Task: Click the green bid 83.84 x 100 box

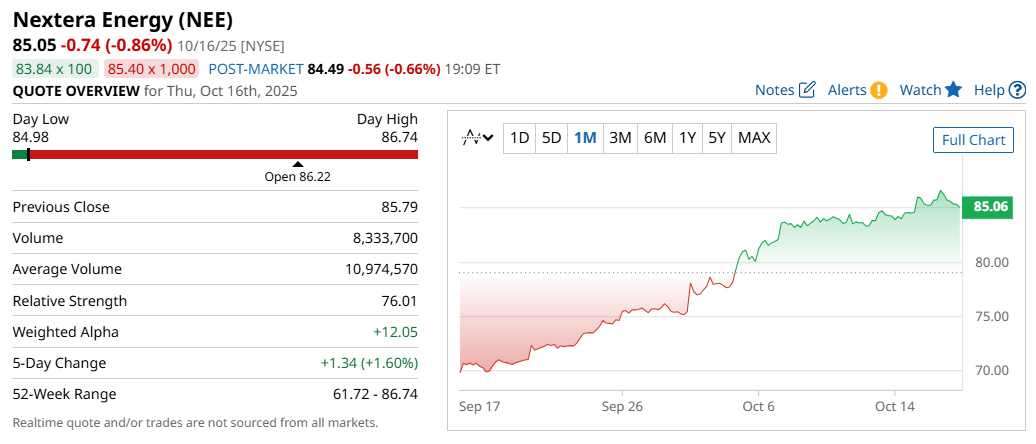Action: (x=54, y=69)
